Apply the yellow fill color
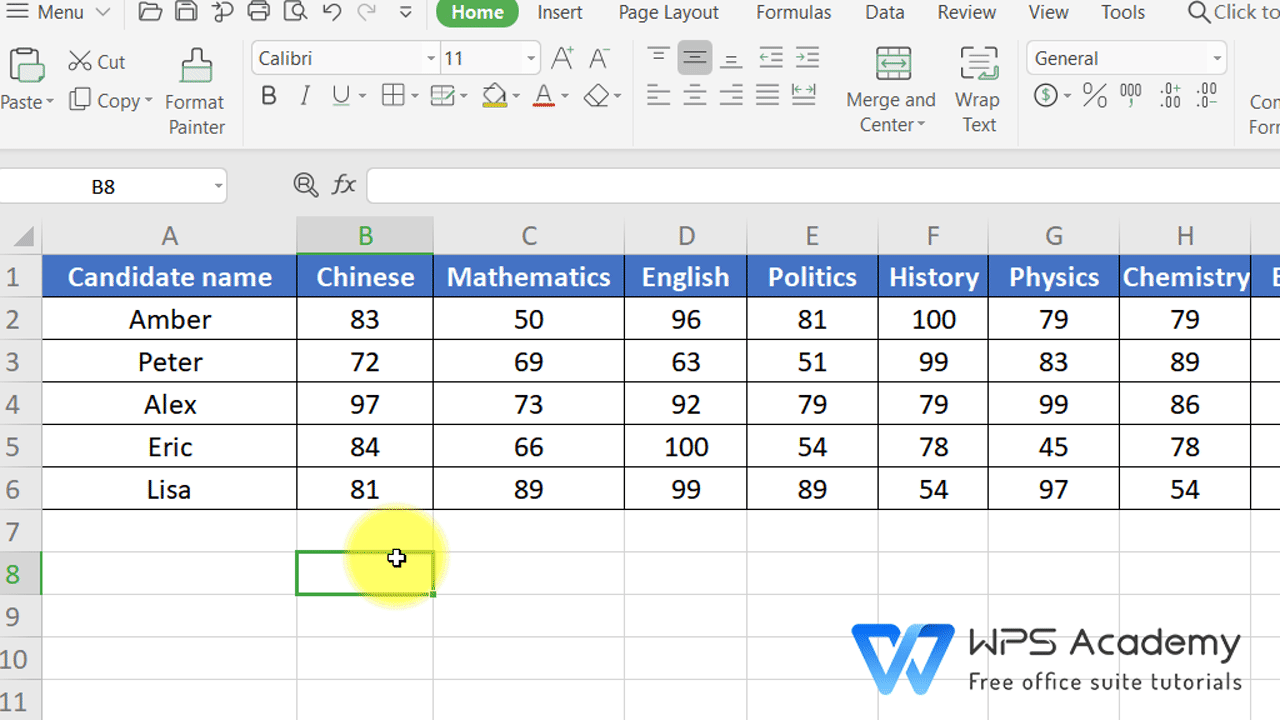The width and height of the screenshot is (1280, 720). coord(494,96)
